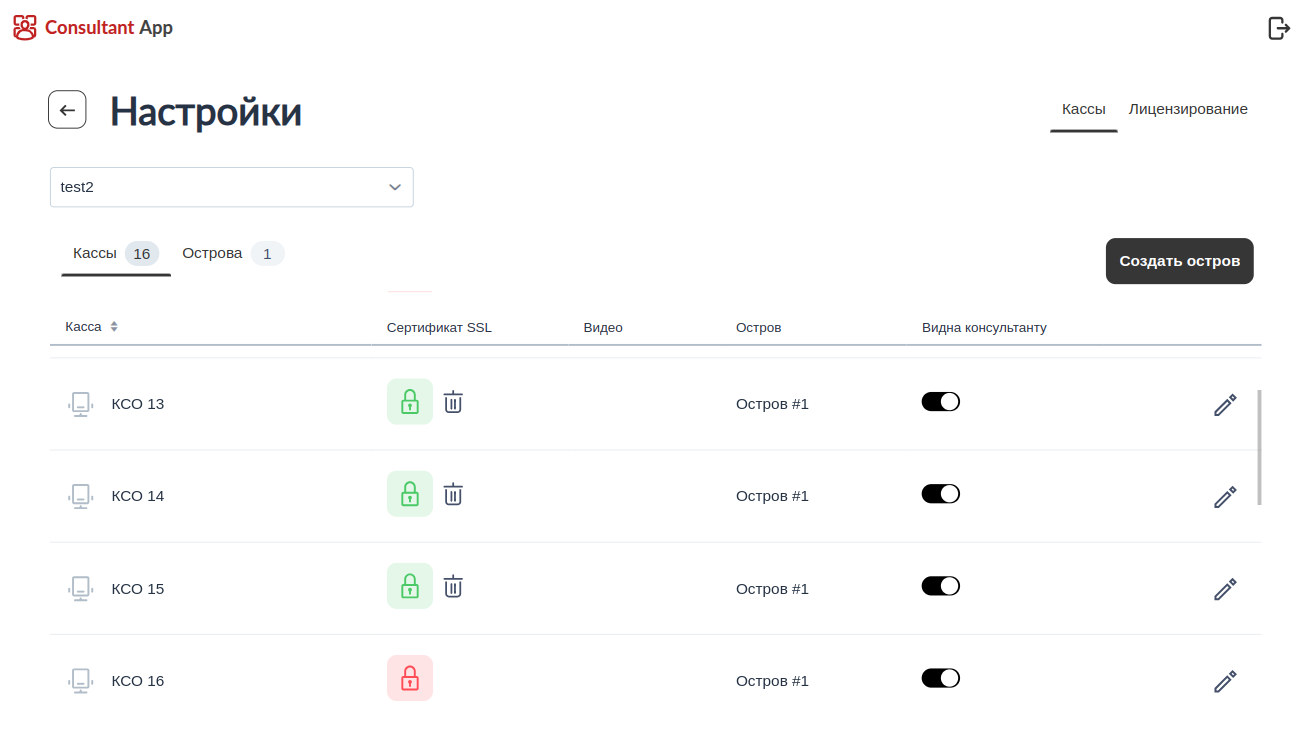Screen dimensions: 1311x737
Task: Open the test2 dropdown selector
Action: [231, 187]
